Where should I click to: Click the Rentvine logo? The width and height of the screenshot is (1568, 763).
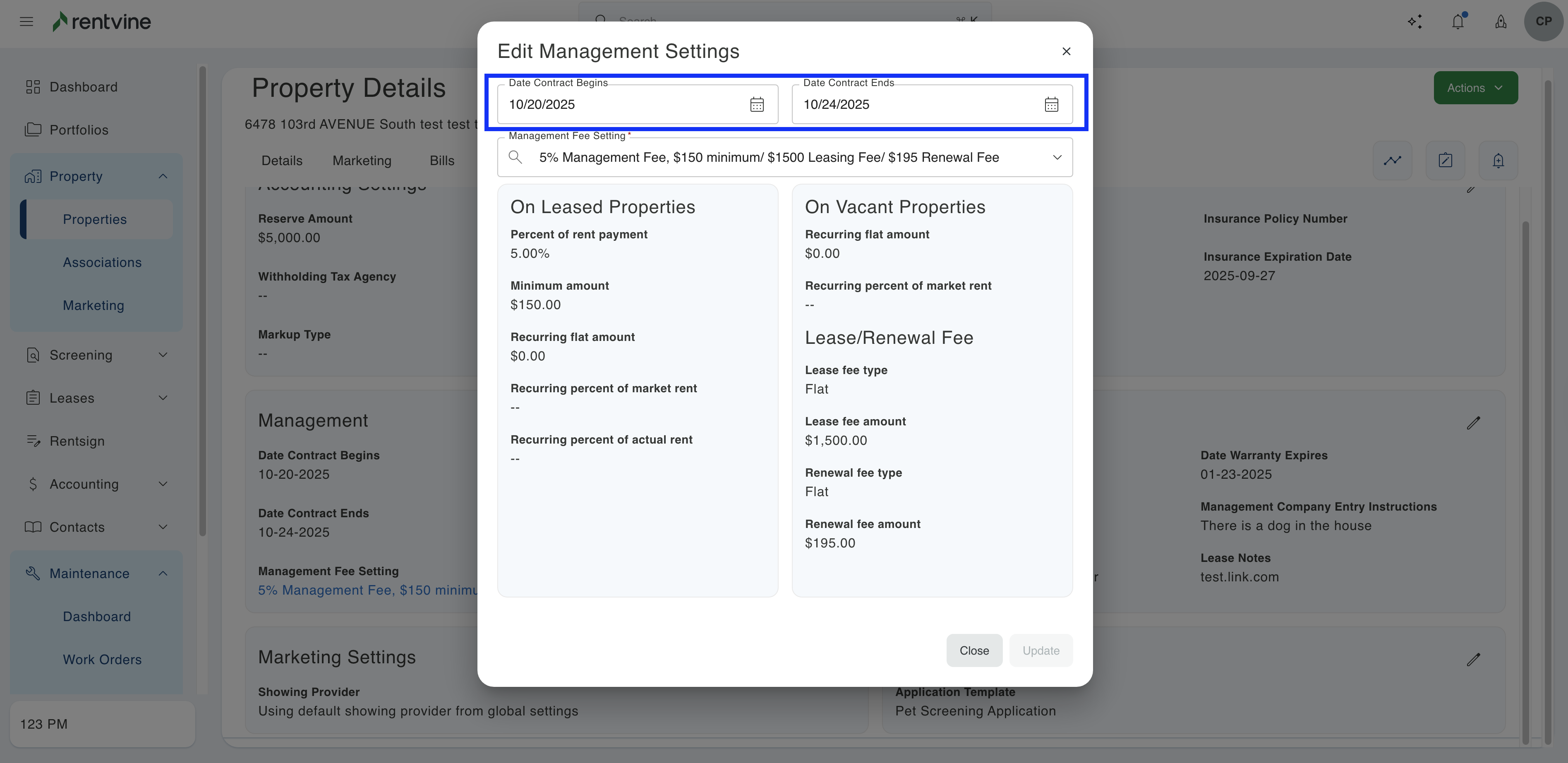point(102,22)
